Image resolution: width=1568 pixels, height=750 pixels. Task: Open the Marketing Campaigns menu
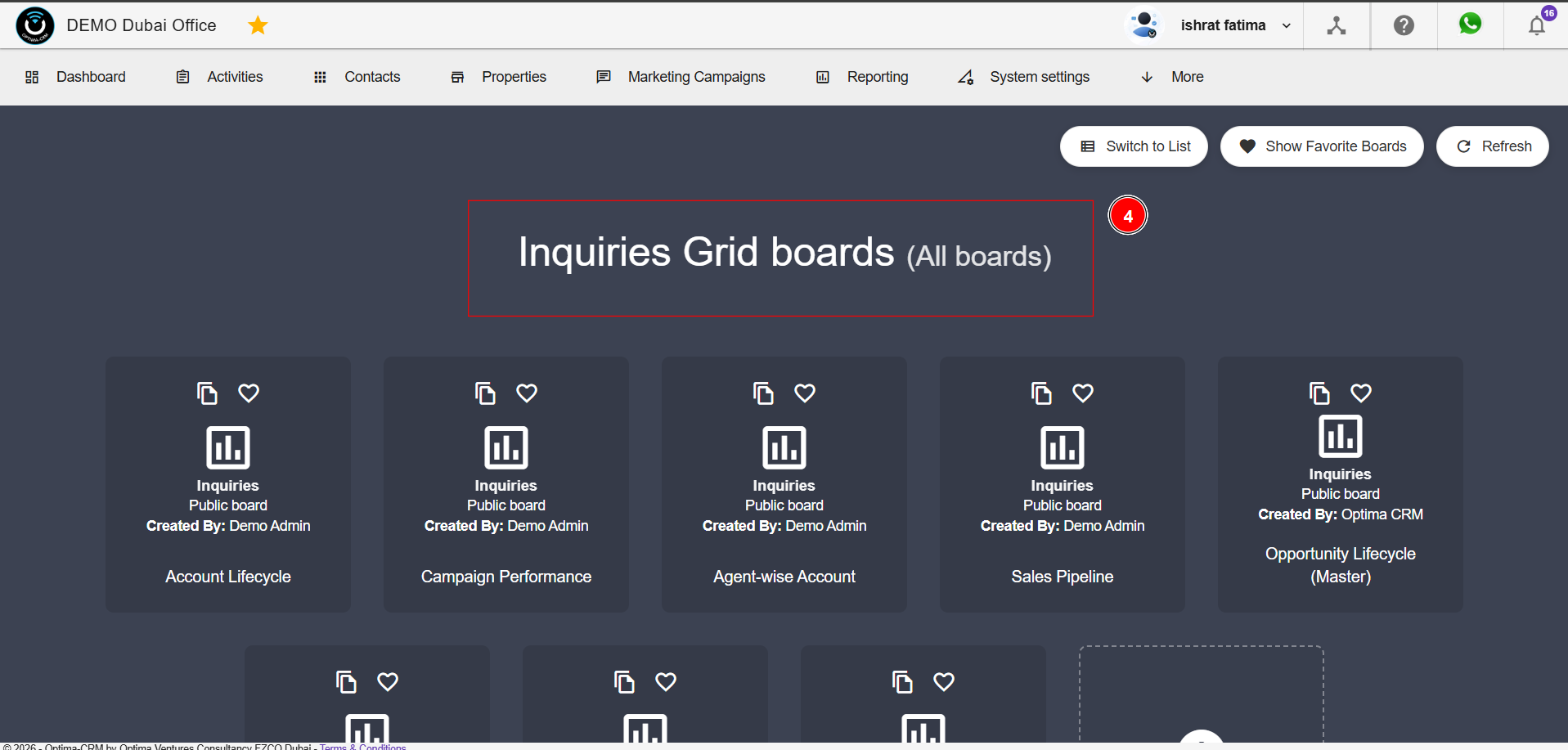pos(681,77)
